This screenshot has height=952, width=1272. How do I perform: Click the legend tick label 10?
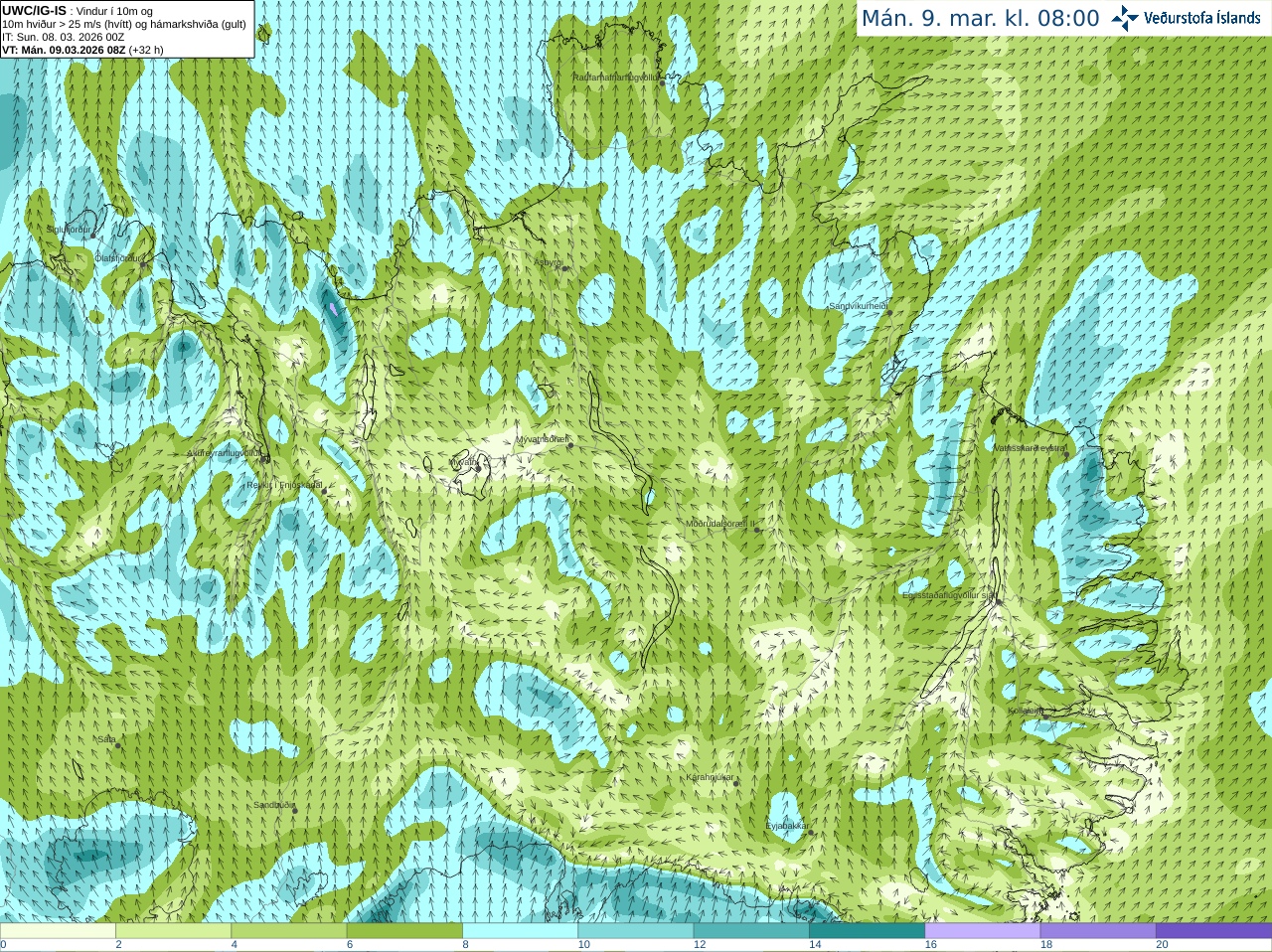(583, 945)
